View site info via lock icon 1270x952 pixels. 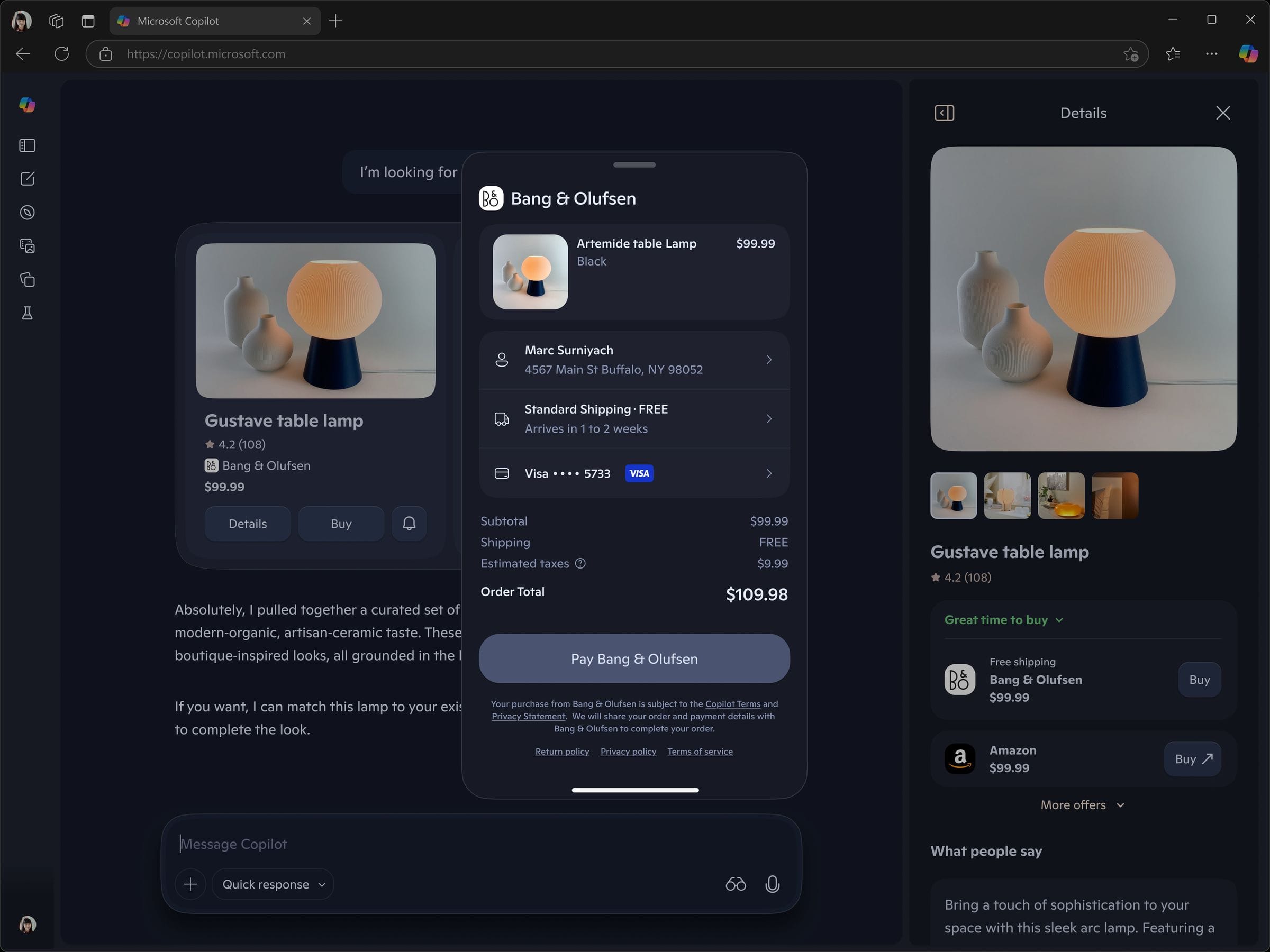106,54
